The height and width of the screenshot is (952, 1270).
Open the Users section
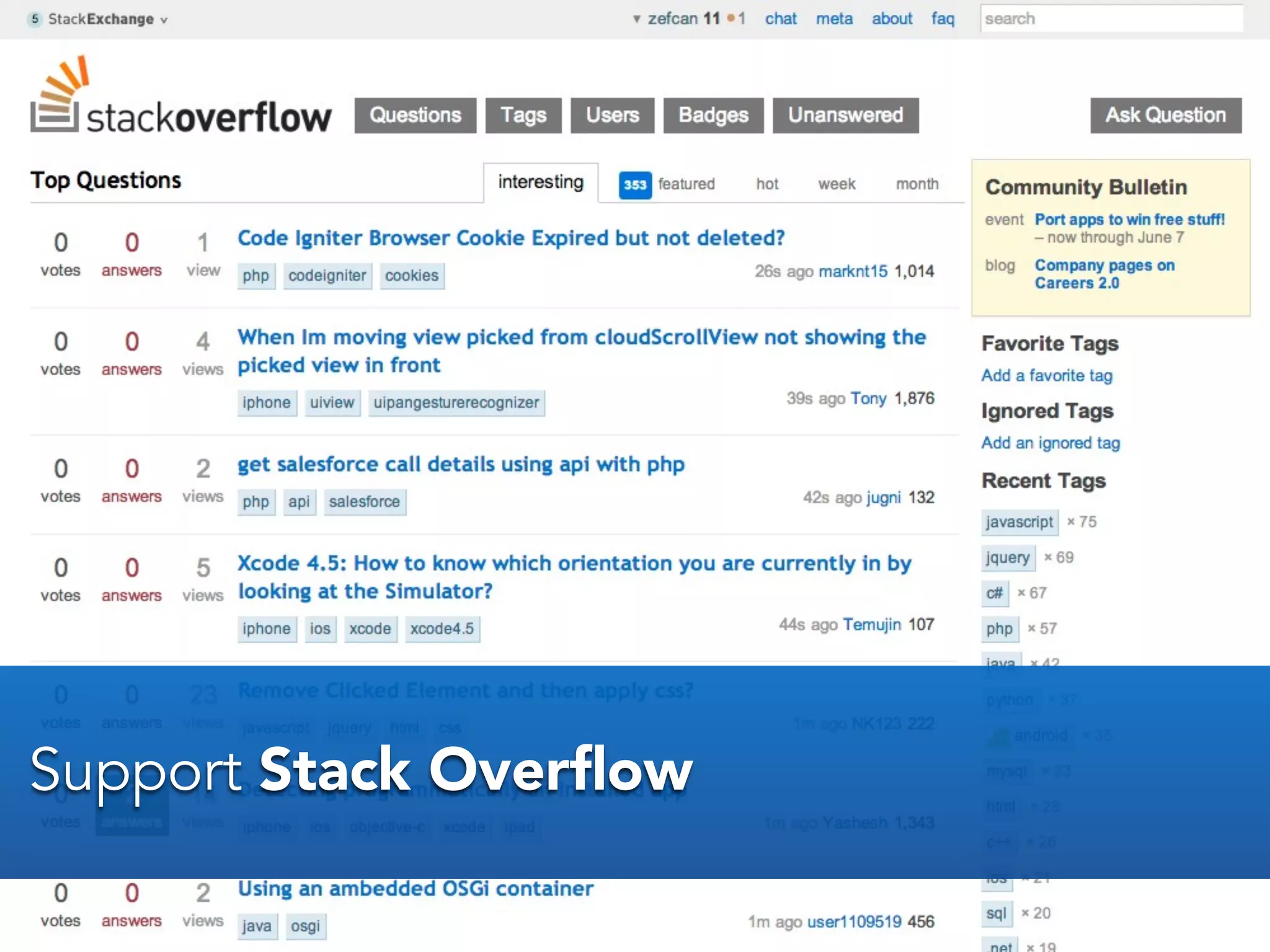[x=613, y=115]
